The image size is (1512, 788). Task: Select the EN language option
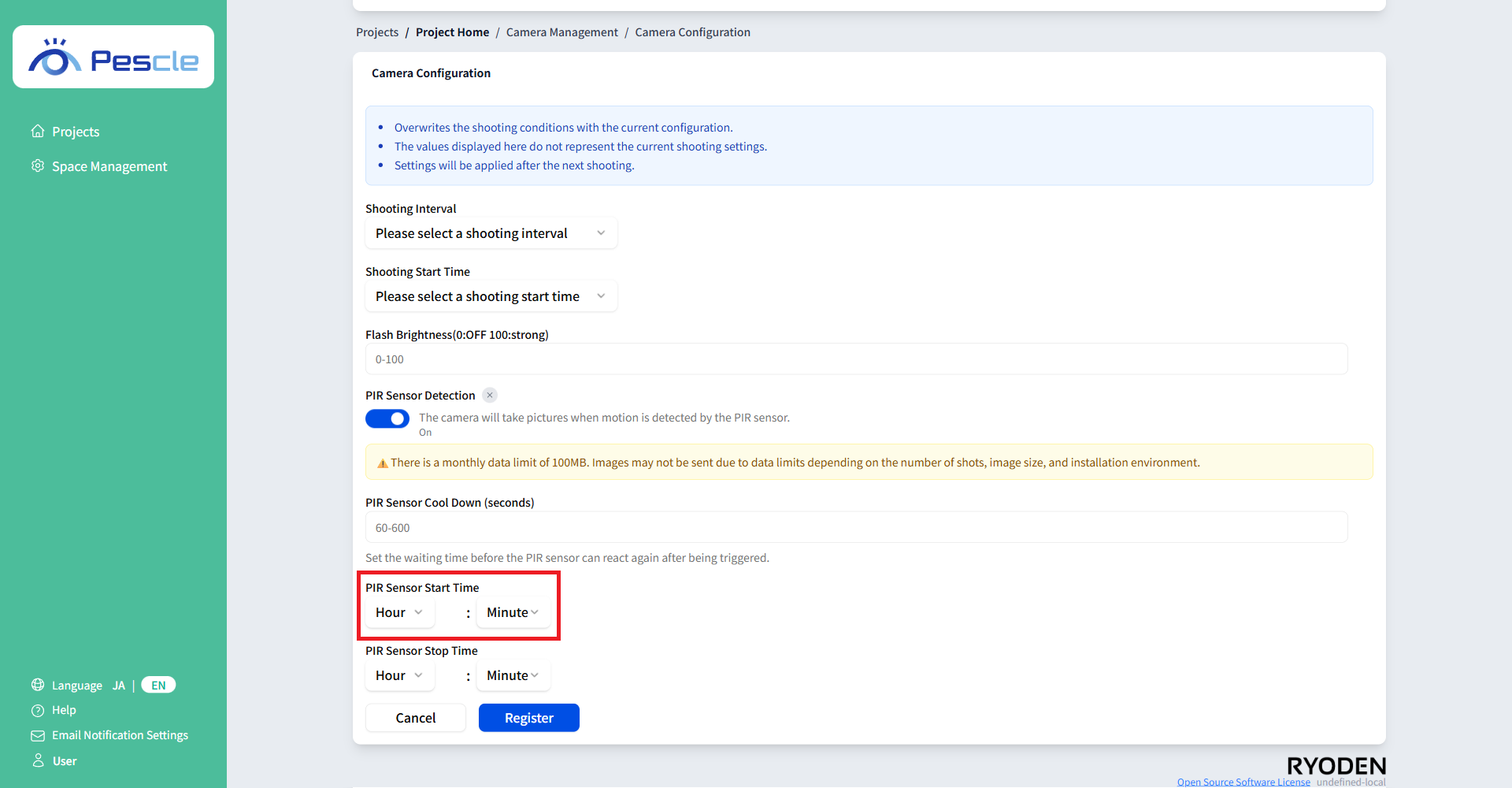click(x=158, y=686)
